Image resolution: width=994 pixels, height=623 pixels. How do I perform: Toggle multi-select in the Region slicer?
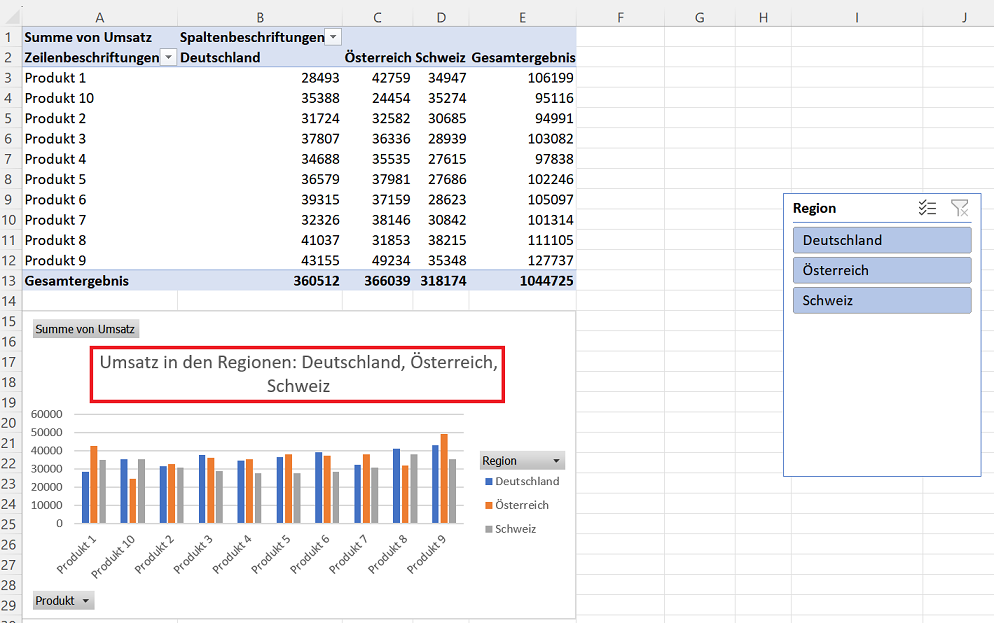(927, 208)
